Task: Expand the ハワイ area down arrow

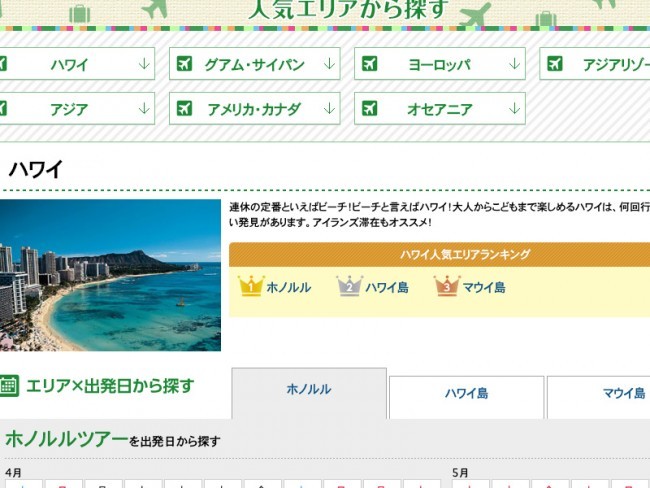Action: coord(144,65)
